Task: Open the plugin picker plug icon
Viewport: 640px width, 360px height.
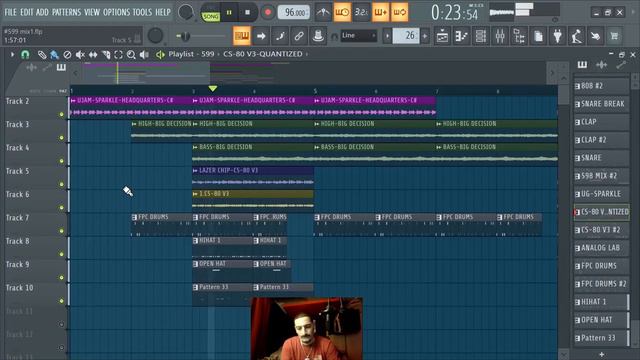Action: click(x=558, y=36)
